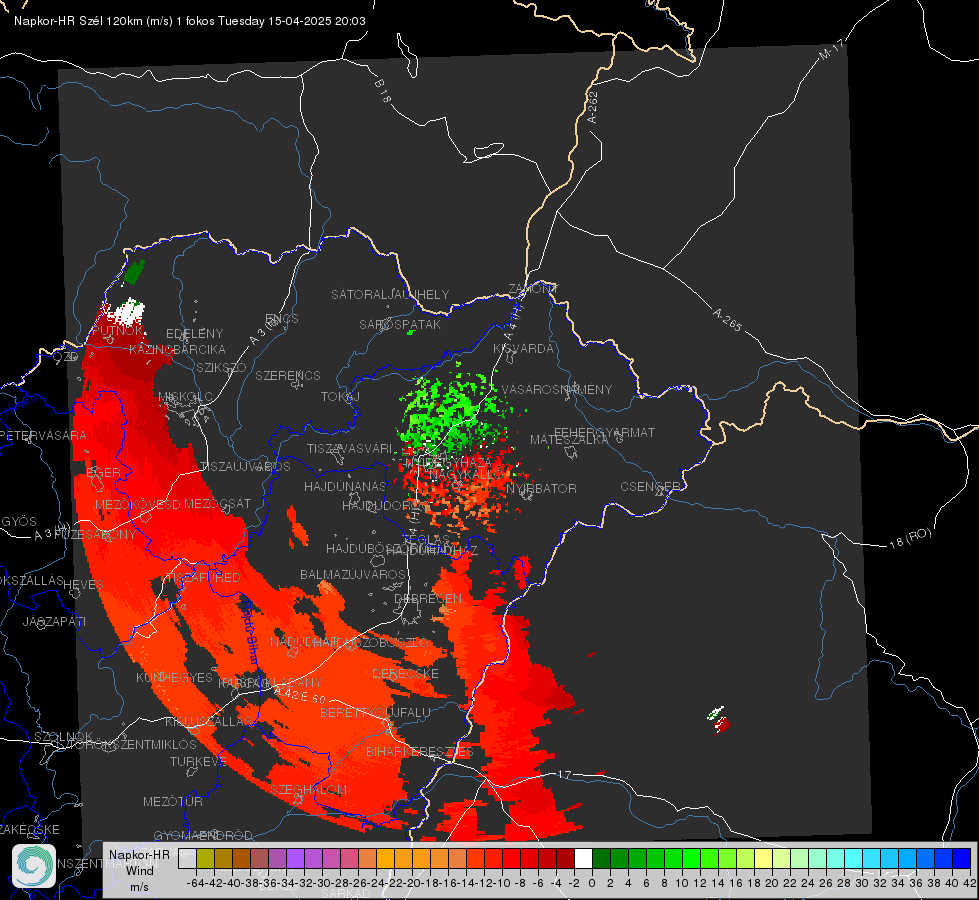Choose the dark blue swatch before 42
This screenshot has width=979, height=900.
coord(962,859)
